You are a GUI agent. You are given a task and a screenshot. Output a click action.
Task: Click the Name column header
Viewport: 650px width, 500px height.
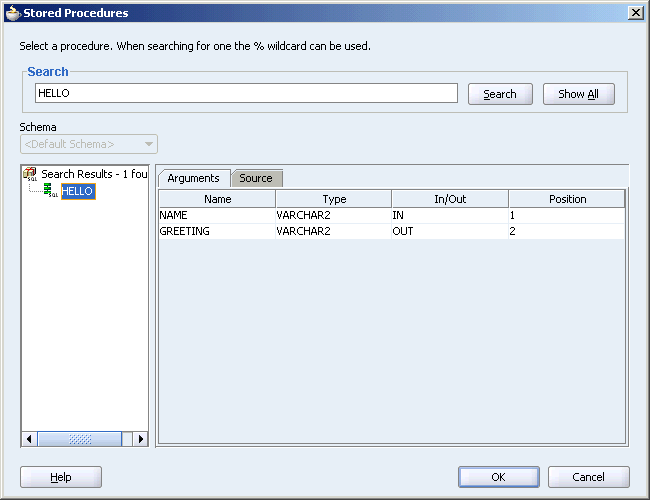coord(217,199)
